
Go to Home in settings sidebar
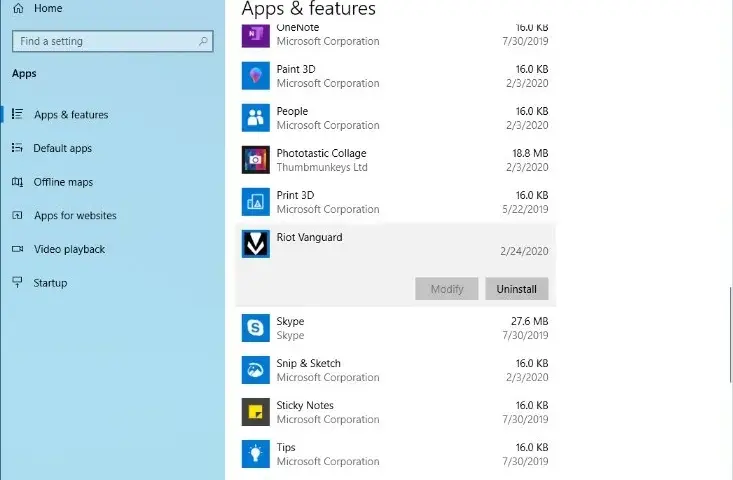37,8
